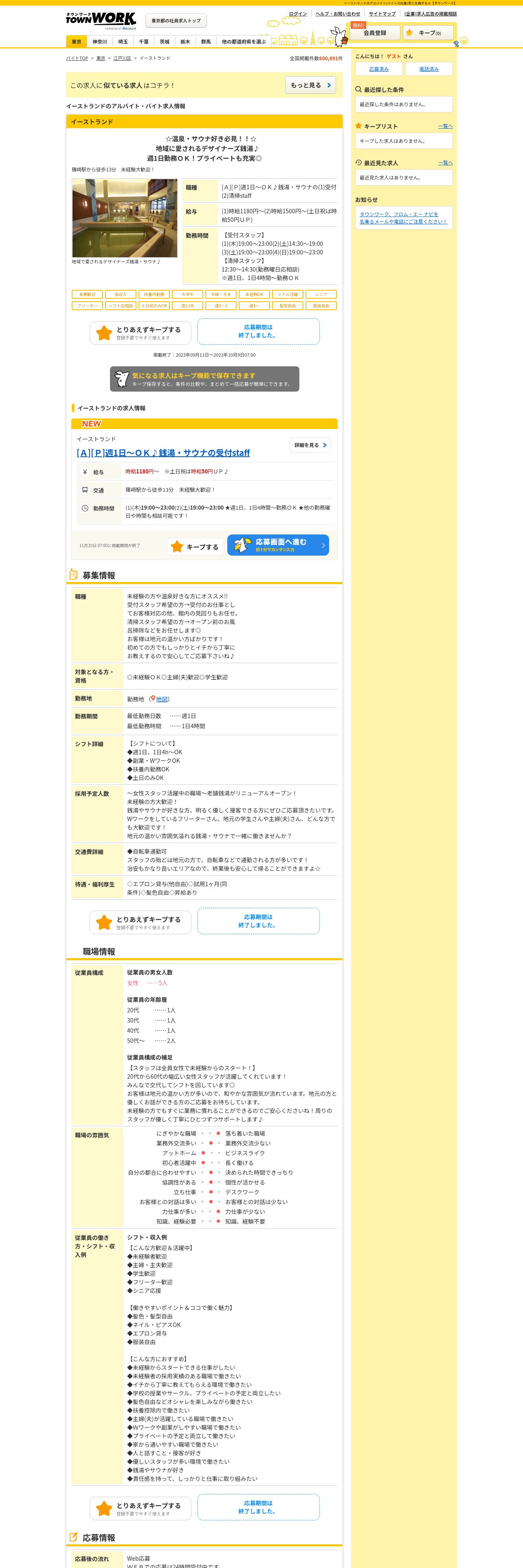Click the 未経験OK tag
This screenshot has height=1568, width=523.
[x=254, y=295]
